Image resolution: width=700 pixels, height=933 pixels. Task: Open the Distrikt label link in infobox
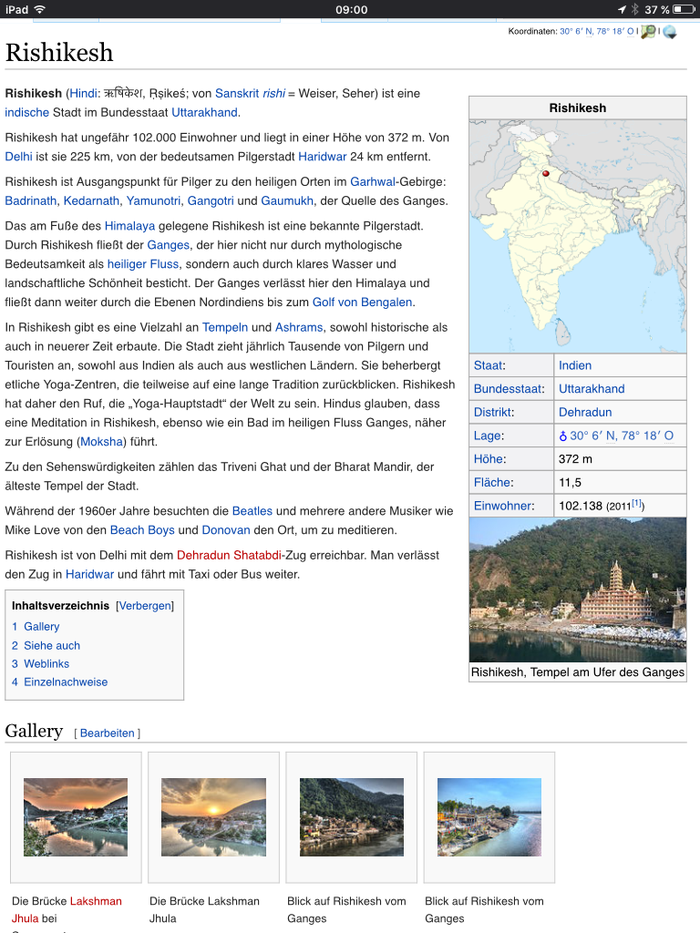pyautogui.click(x=493, y=412)
